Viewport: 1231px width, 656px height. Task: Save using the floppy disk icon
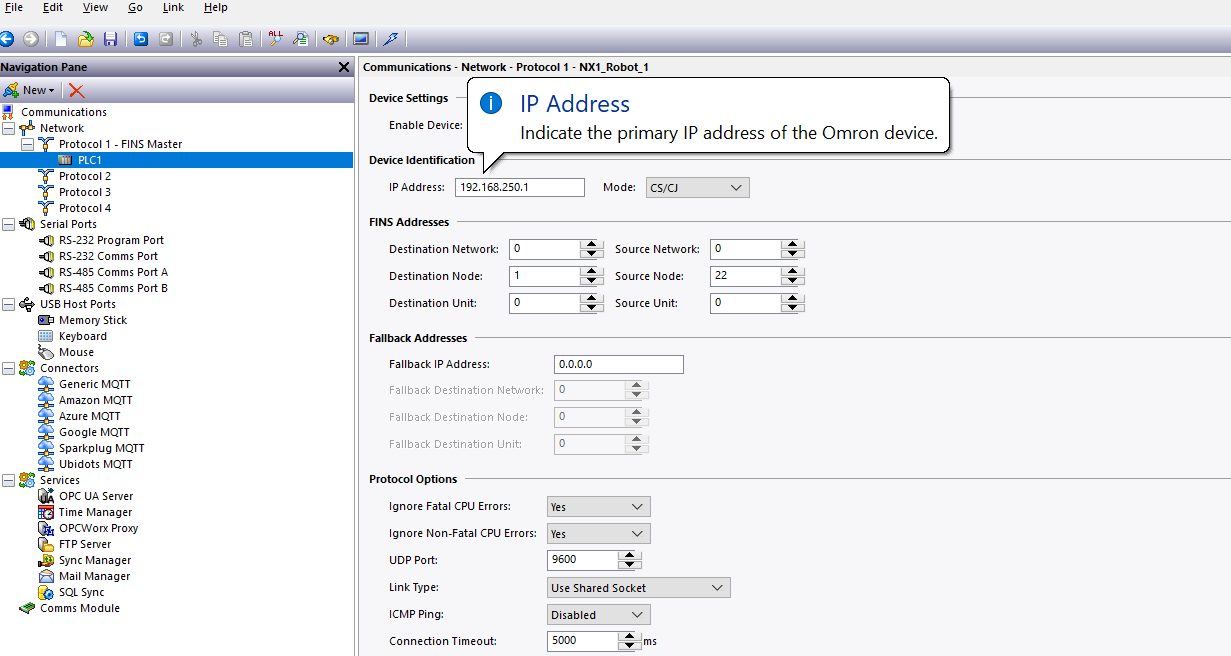[x=111, y=39]
